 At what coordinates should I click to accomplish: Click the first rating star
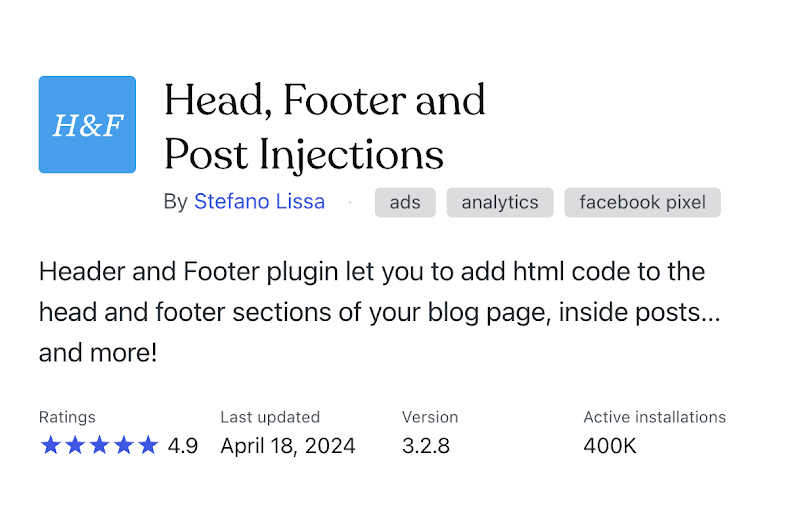coord(51,445)
